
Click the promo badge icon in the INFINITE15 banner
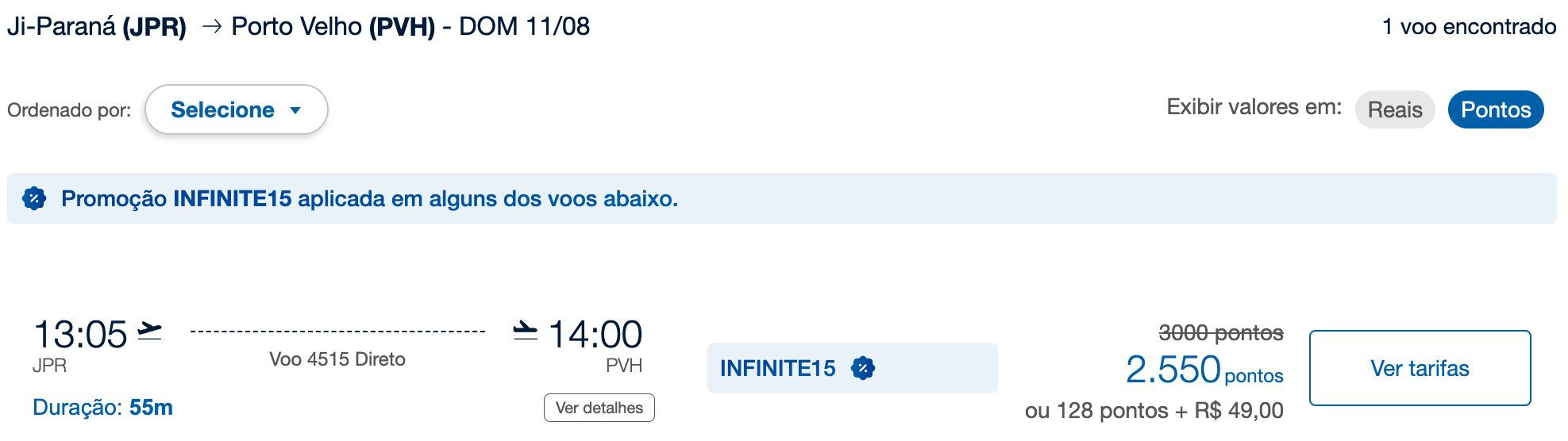pyautogui.click(x=34, y=198)
